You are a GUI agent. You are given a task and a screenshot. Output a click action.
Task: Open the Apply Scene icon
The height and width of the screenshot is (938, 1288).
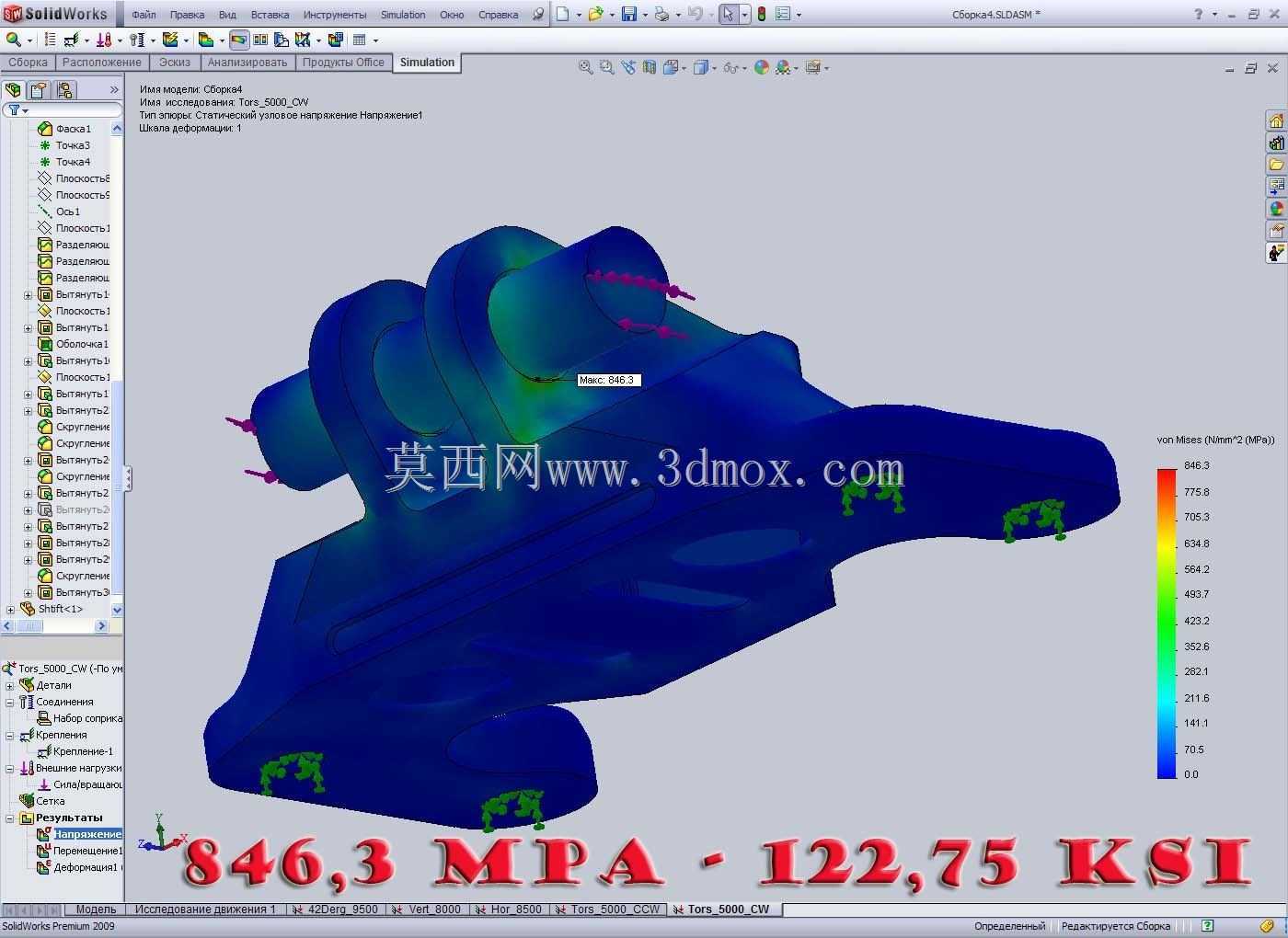tap(783, 67)
